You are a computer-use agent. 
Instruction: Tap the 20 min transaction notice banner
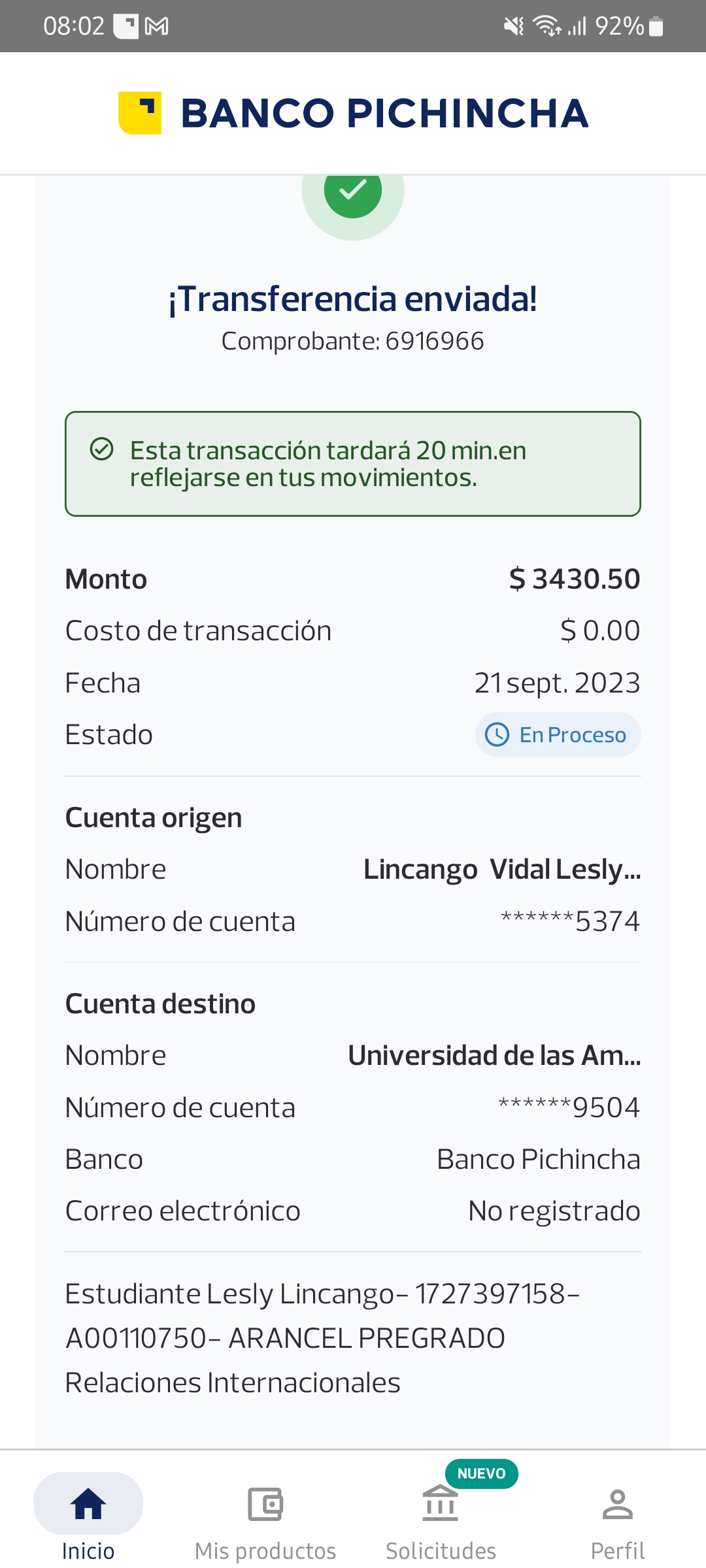coord(353,464)
